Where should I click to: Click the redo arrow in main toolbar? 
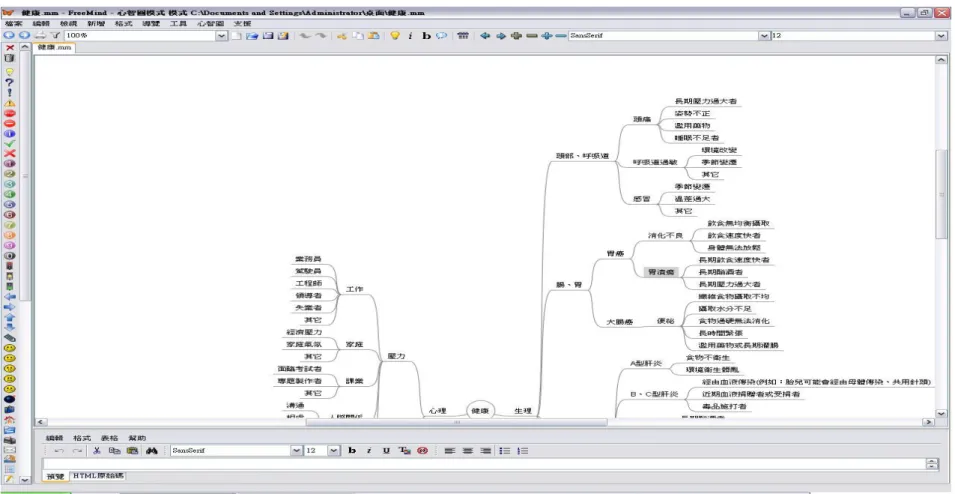point(320,36)
